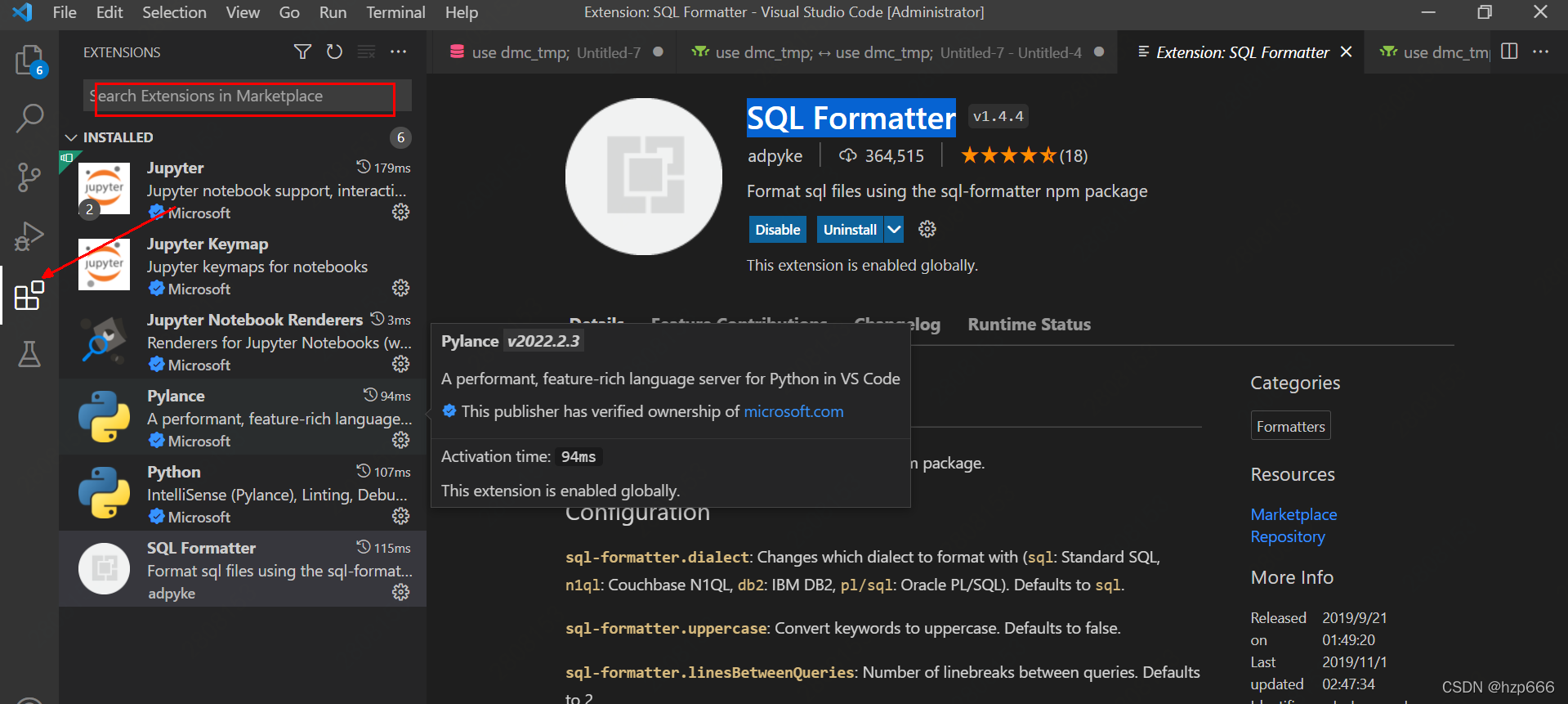Manage gear for SQL Formatter in list
This screenshot has height=704, width=1568.
coord(400,592)
